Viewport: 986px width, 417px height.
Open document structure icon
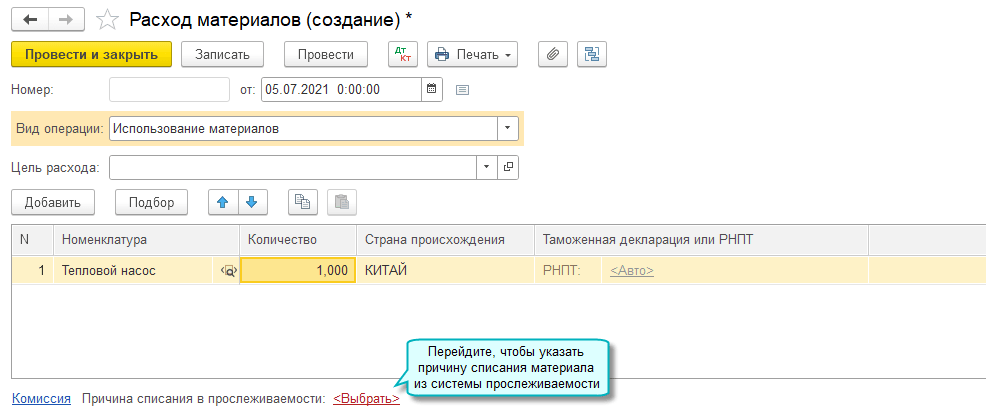(x=593, y=54)
